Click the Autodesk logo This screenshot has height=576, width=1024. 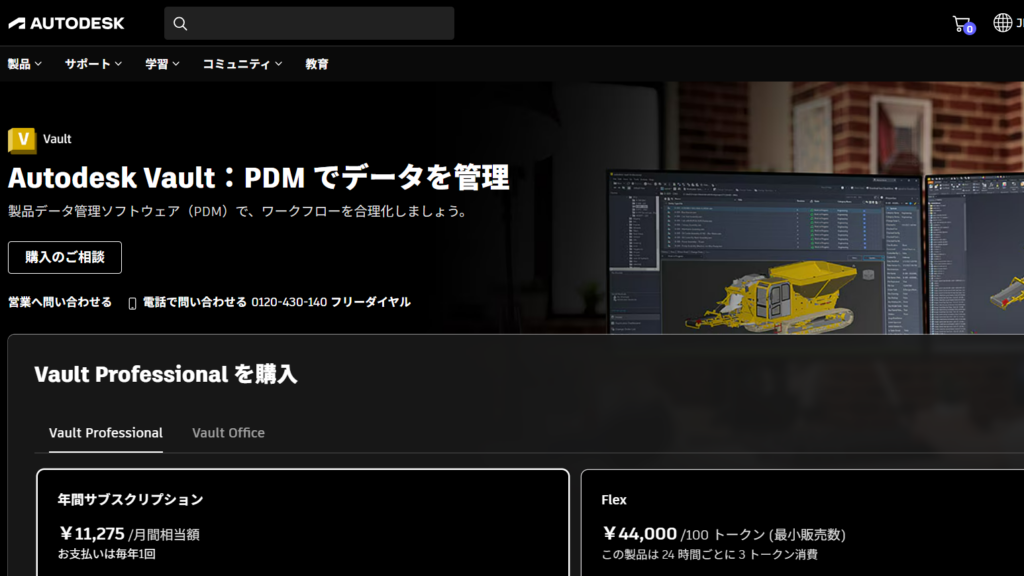pos(66,22)
